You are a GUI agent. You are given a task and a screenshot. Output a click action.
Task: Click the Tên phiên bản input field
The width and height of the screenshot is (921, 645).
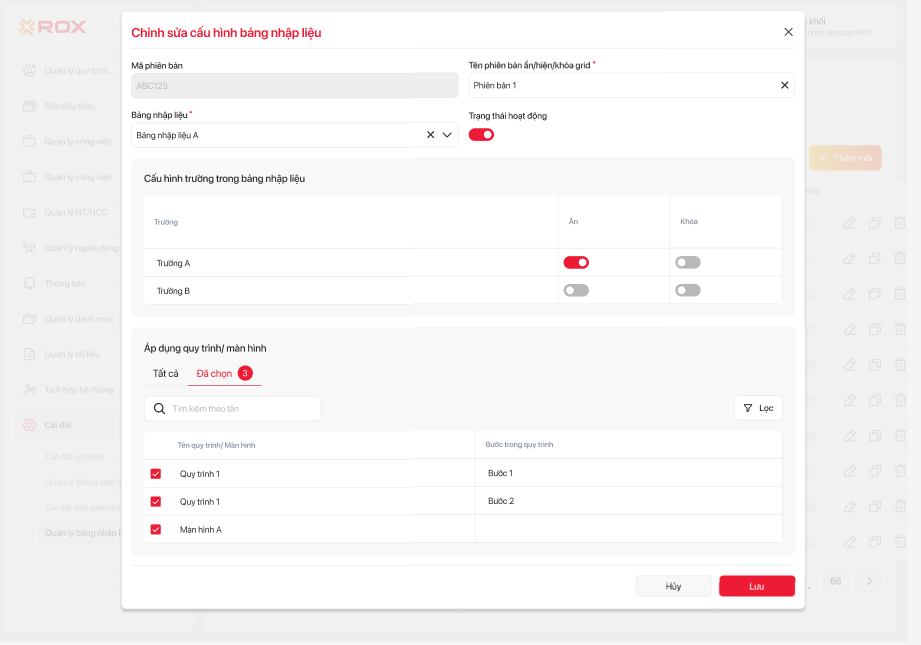(x=620, y=85)
